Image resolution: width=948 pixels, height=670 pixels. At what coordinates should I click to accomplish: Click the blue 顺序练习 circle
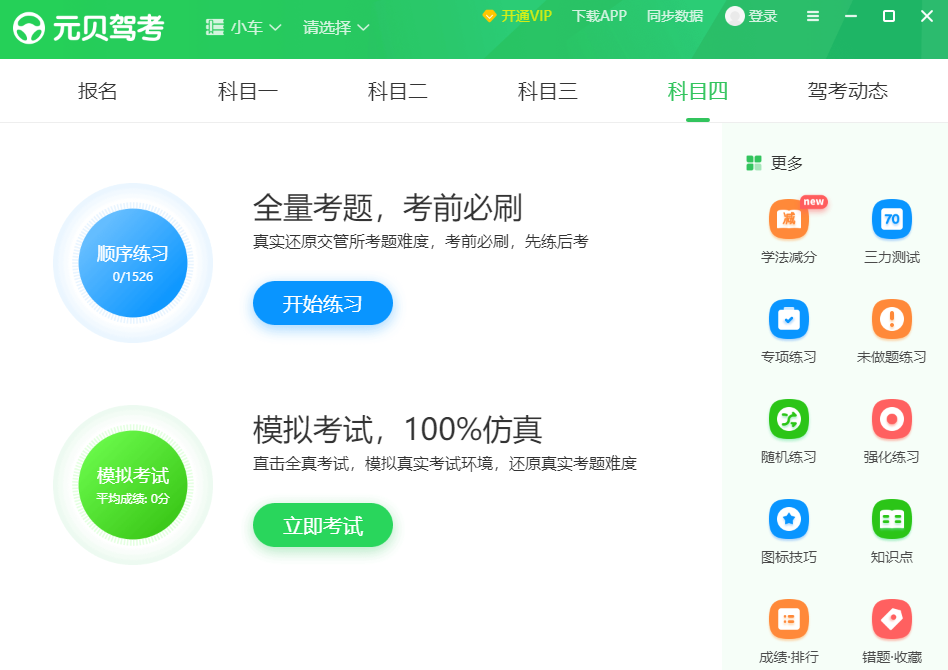pyautogui.click(x=133, y=263)
